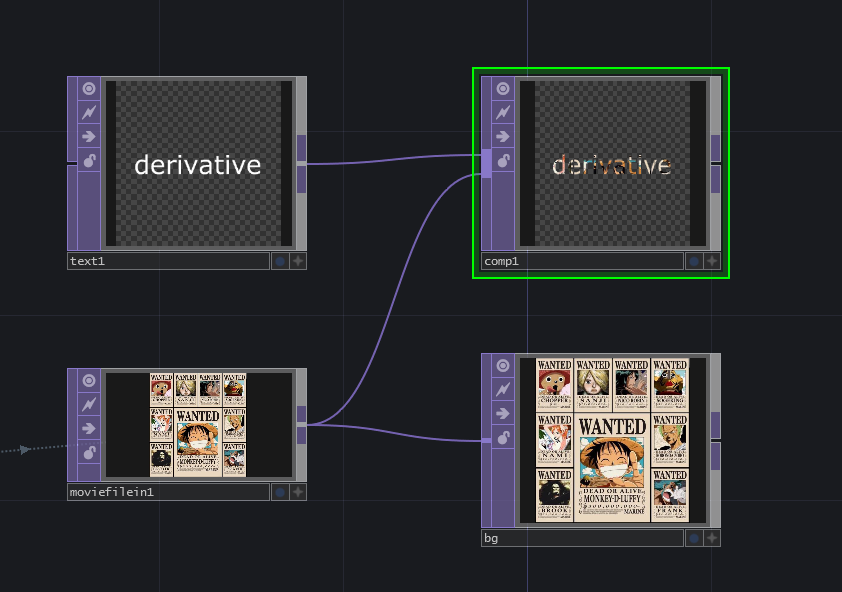Click the export arrow icon on comp1 node
842x592 pixels.
[501, 137]
